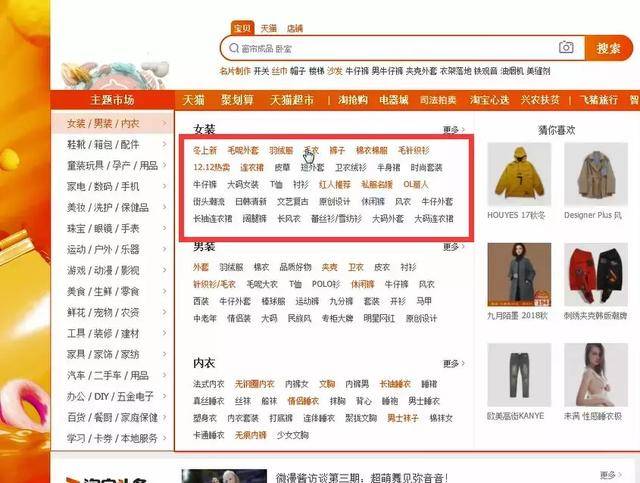640x483 pixels.
Task: Expand arrow for 家电 / 数码 / 手机 category
Action: [x=164, y=187]
